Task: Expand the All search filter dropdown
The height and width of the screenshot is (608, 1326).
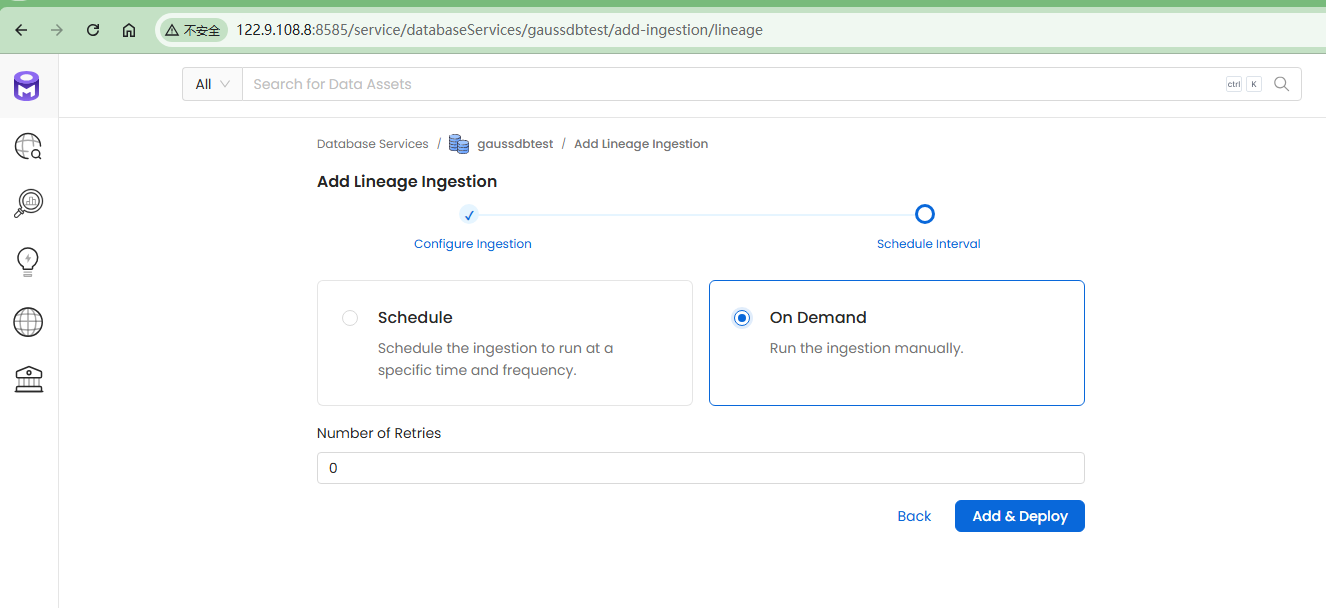Action: 212,84
